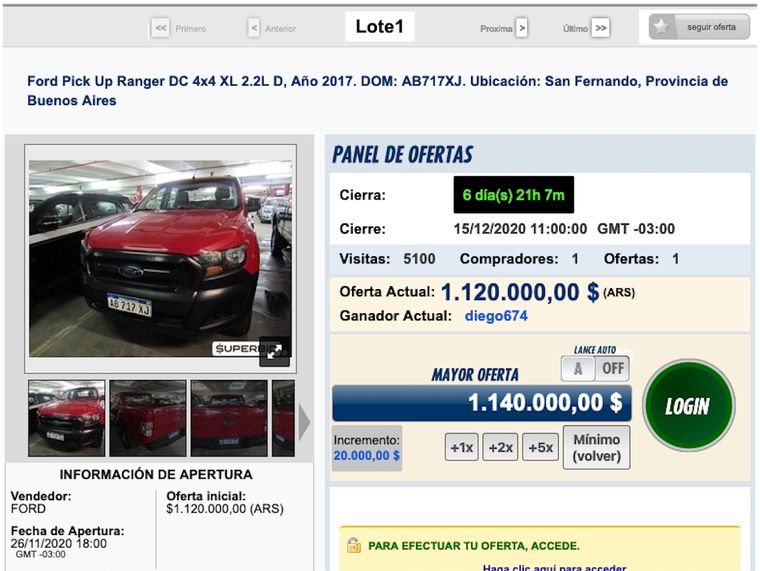Go to first lot with double-left arrow
This screenshot has width=760, height=571.
tap(160, 28)
